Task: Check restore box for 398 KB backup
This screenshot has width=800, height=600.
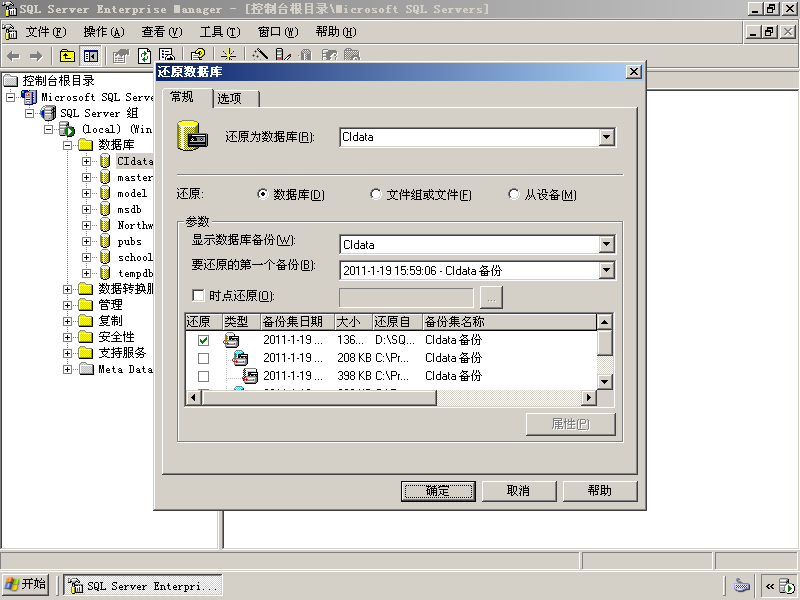Action: point(203,376)
